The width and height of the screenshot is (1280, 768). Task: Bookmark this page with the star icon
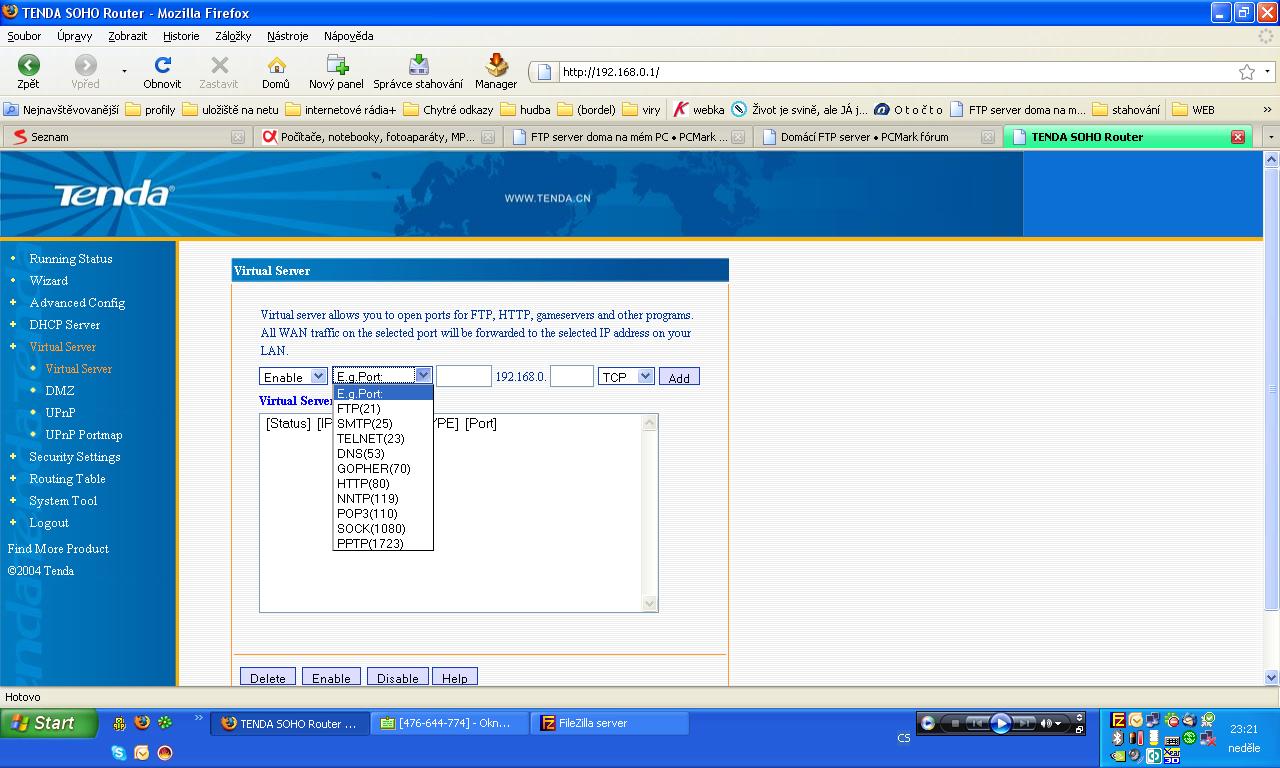point(1247,72)
